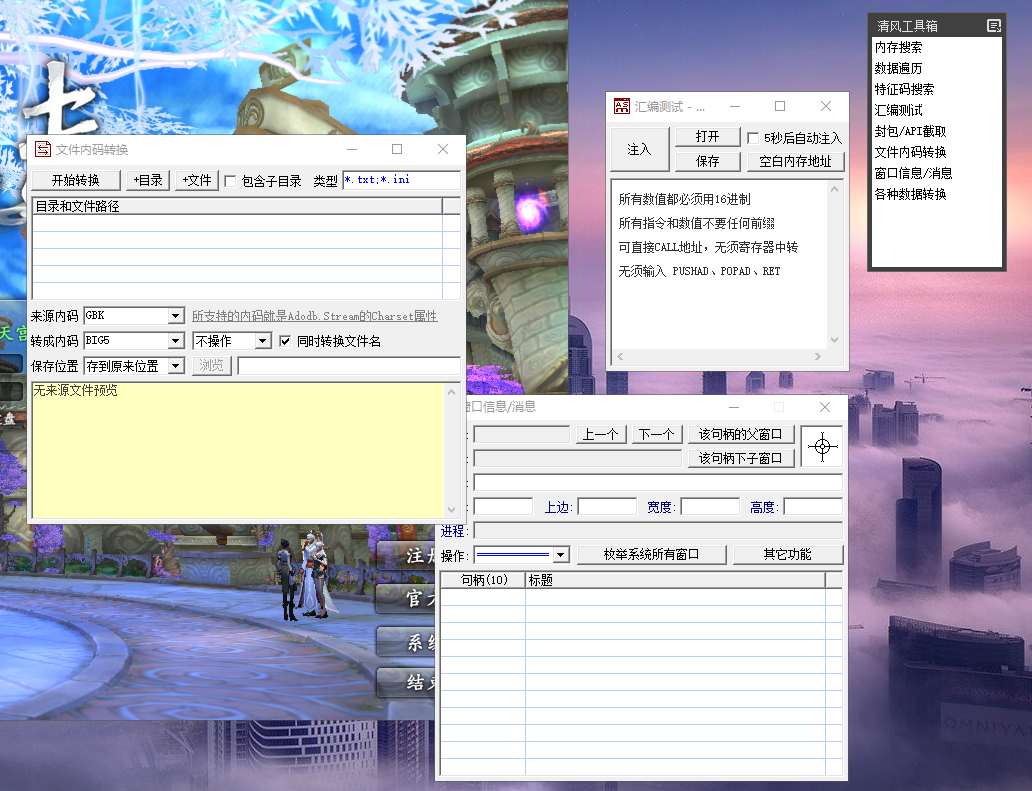
Task: Click the 高度 input field
Action: 813,507
